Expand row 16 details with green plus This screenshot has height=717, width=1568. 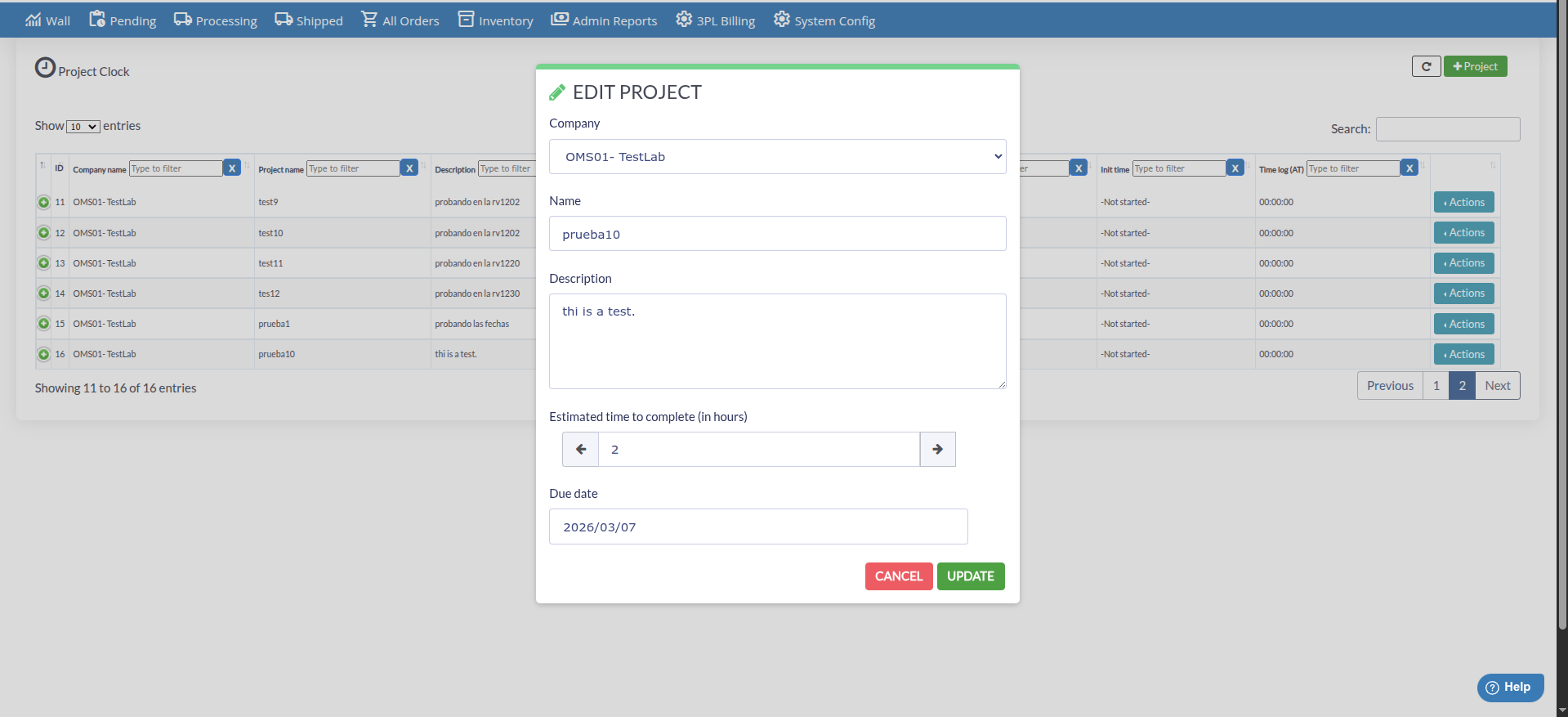click(44, 354)
